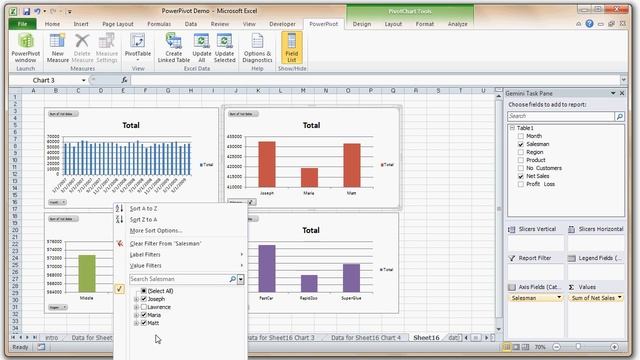Click the Normal view icon in status bar

[507, 347]
